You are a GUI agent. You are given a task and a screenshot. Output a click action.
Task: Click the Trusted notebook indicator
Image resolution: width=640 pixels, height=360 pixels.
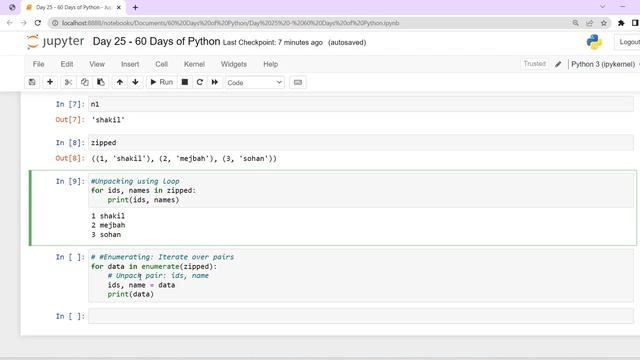534,64
